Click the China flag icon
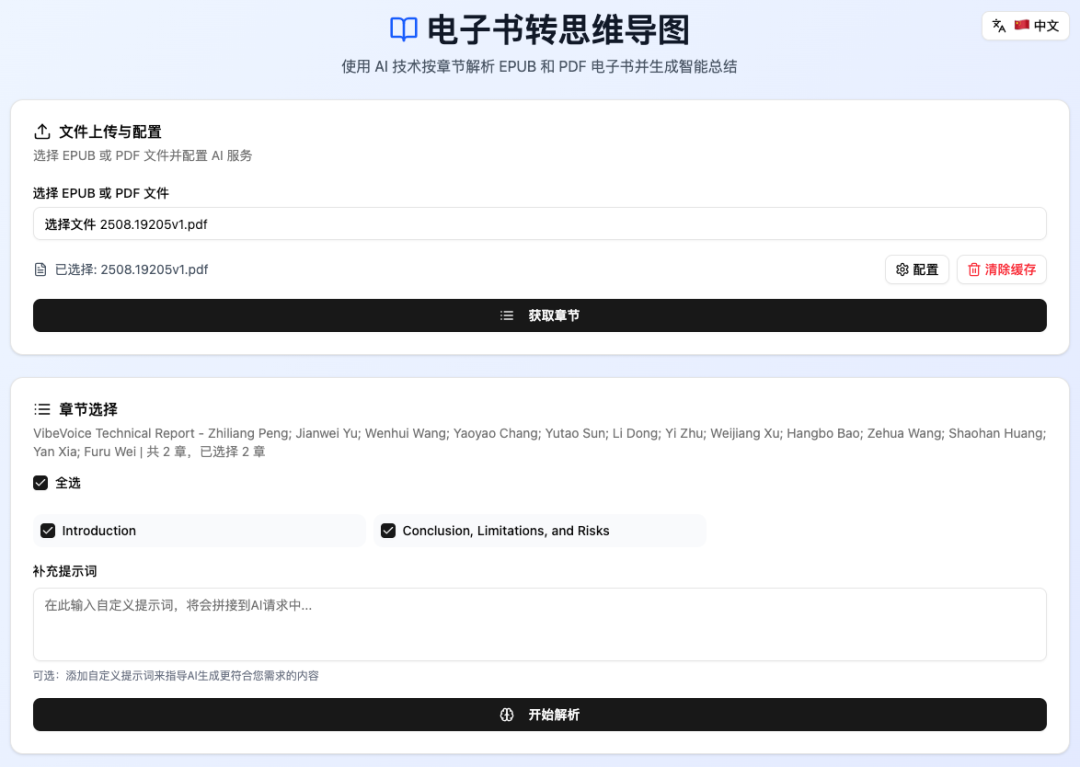This screenshot has height=767, width=1080. click(1021, 25)
